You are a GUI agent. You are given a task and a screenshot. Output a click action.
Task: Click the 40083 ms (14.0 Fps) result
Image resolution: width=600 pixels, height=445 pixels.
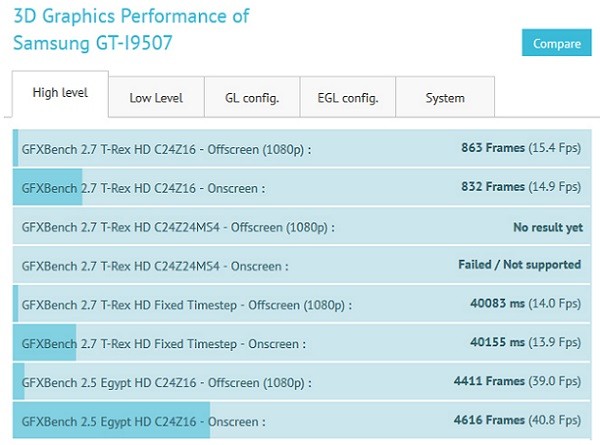point(525,303)
